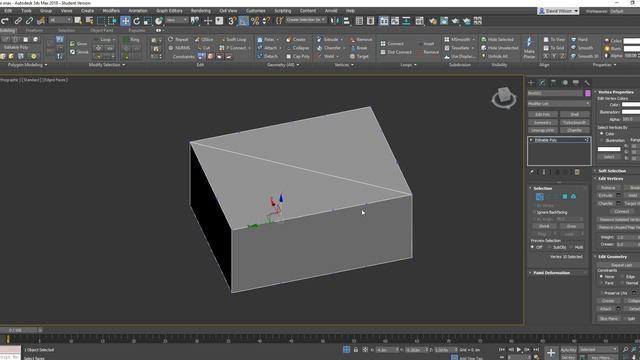Open the David Wilson user account dropdown
Screen dimensions: 640x360
coord(558,11)
